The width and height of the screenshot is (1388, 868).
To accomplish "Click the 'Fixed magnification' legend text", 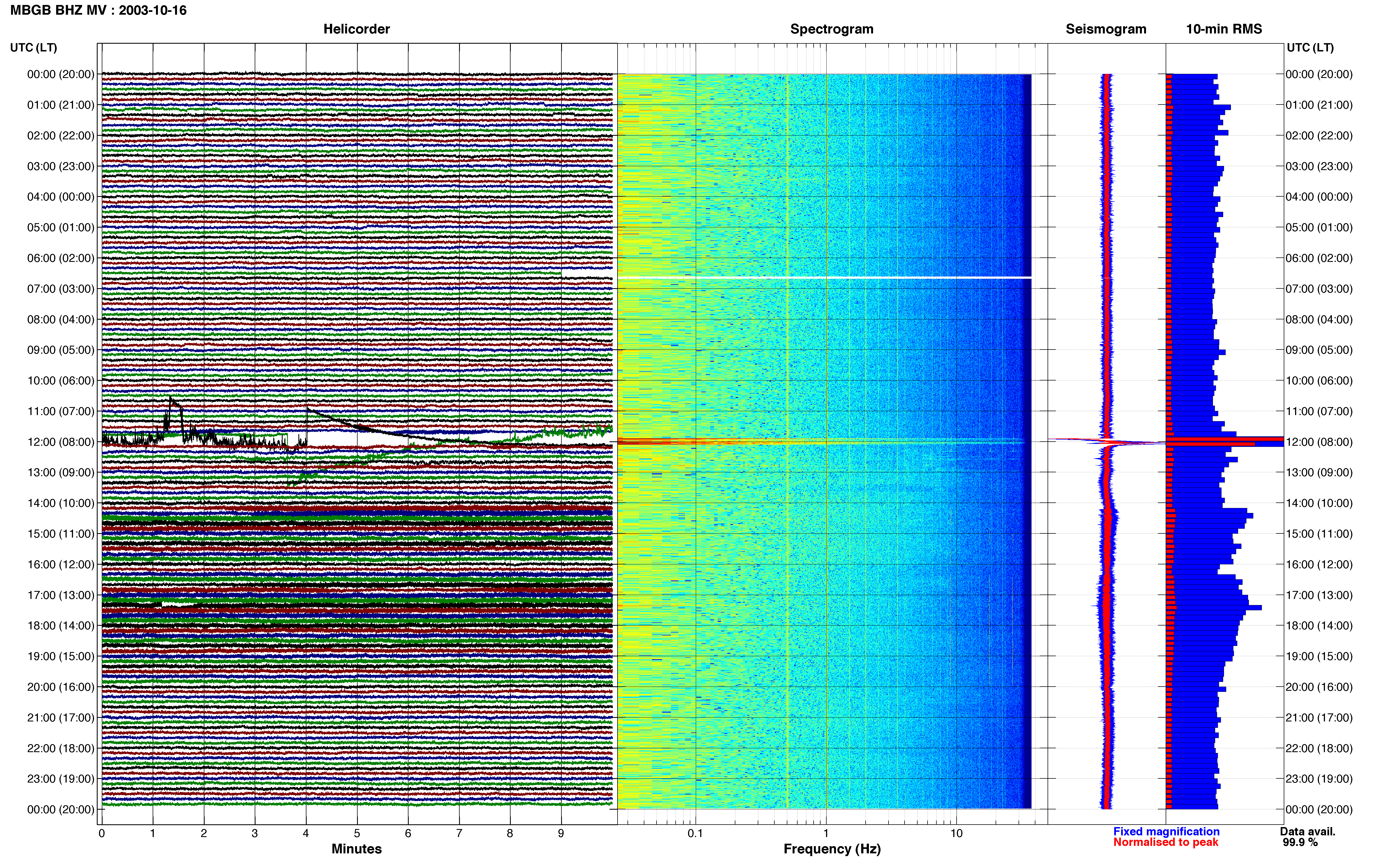I will pyautogui.click(x=1166, y=832).
